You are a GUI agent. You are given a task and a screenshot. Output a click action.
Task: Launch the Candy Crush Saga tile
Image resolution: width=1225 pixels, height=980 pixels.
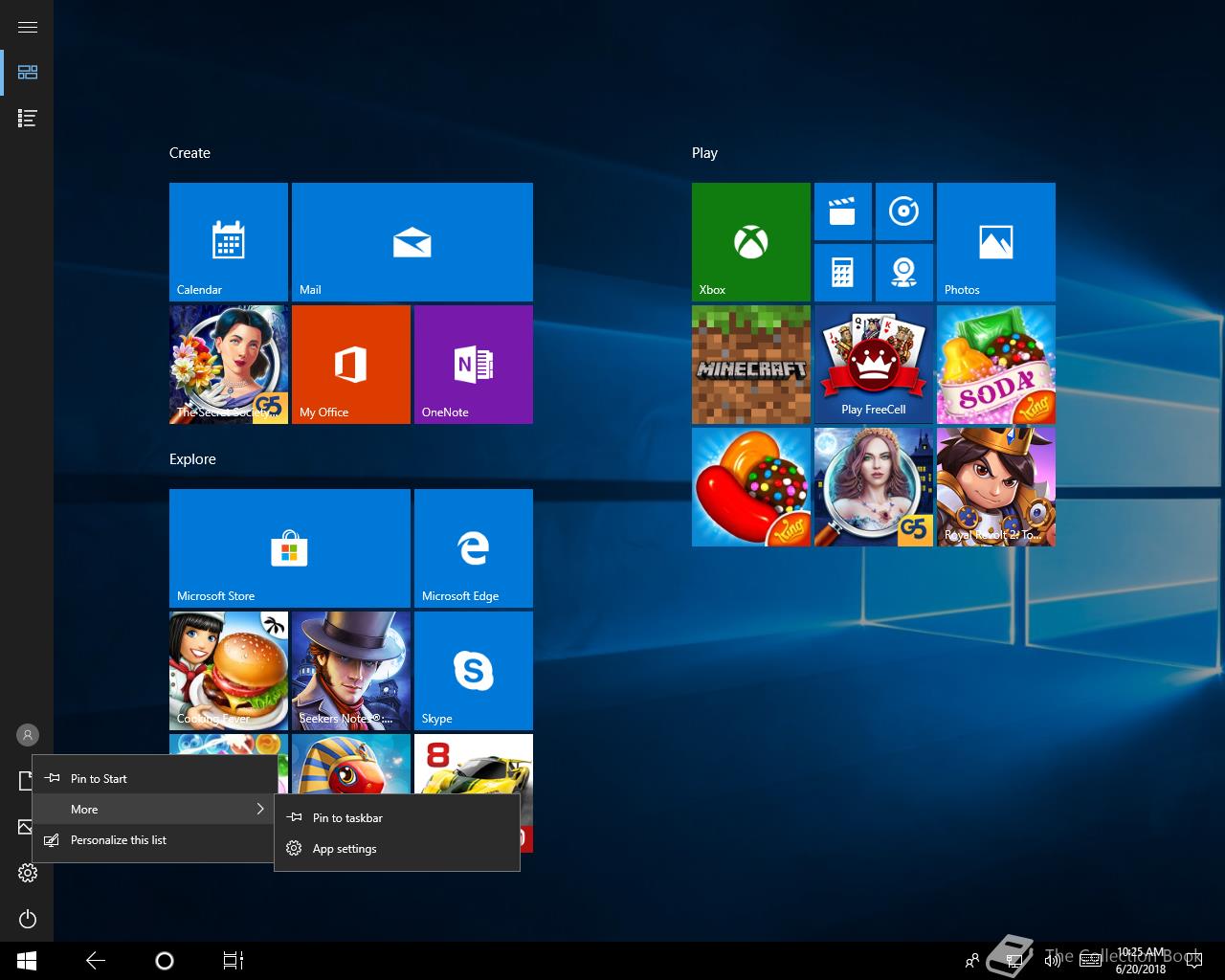point(751,487)
